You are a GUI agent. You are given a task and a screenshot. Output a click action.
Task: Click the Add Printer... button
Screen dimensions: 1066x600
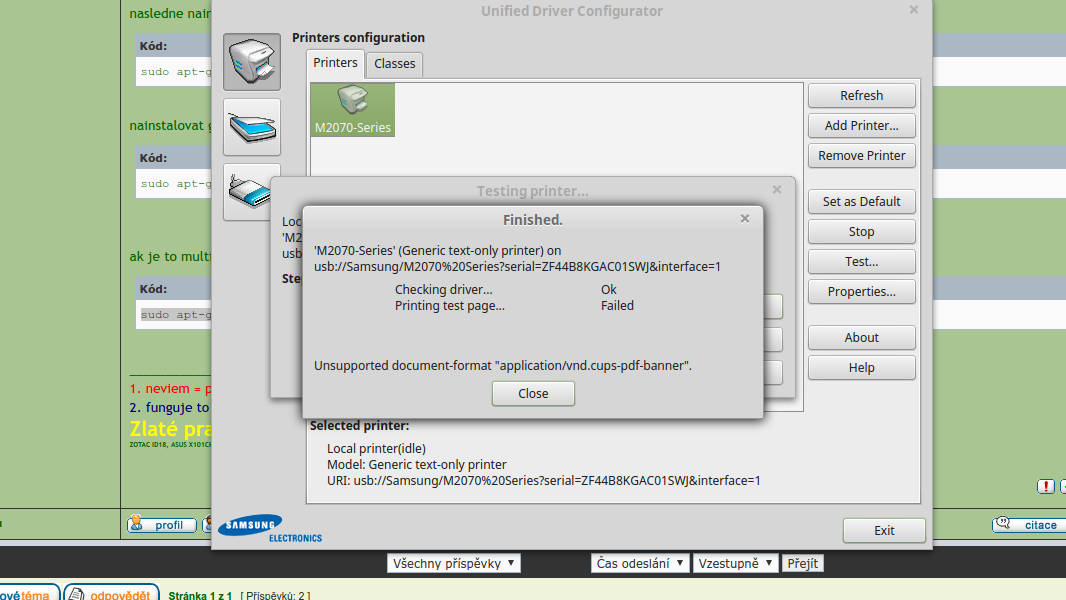(x=861, y=126)
